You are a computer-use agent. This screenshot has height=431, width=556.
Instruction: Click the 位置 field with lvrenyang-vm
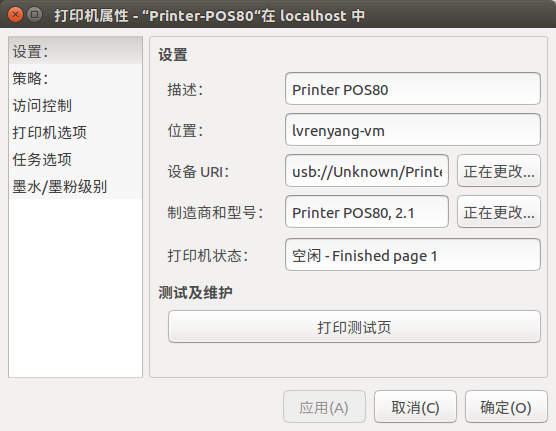(x=413, y=130)
